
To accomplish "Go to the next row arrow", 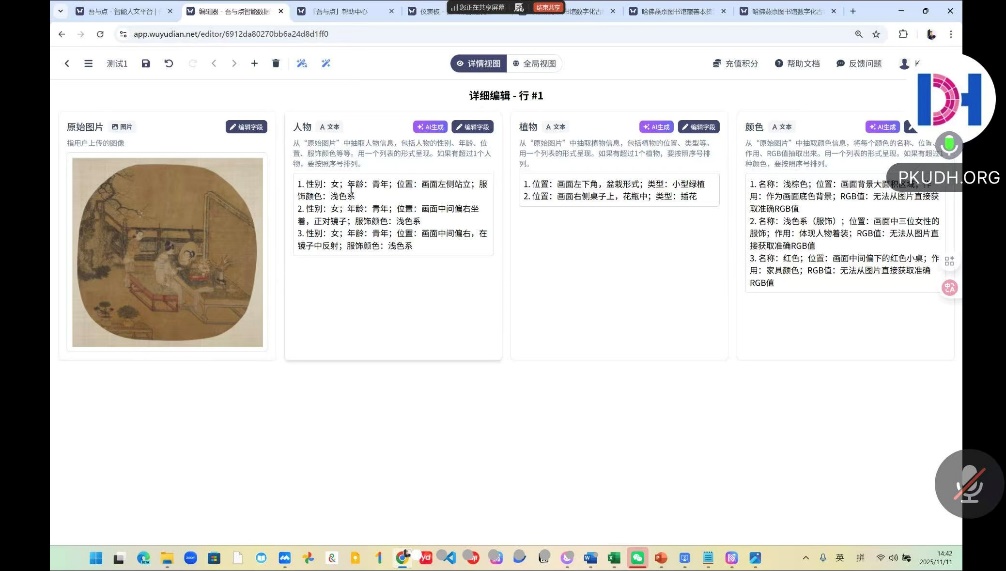I will point(234,63).
